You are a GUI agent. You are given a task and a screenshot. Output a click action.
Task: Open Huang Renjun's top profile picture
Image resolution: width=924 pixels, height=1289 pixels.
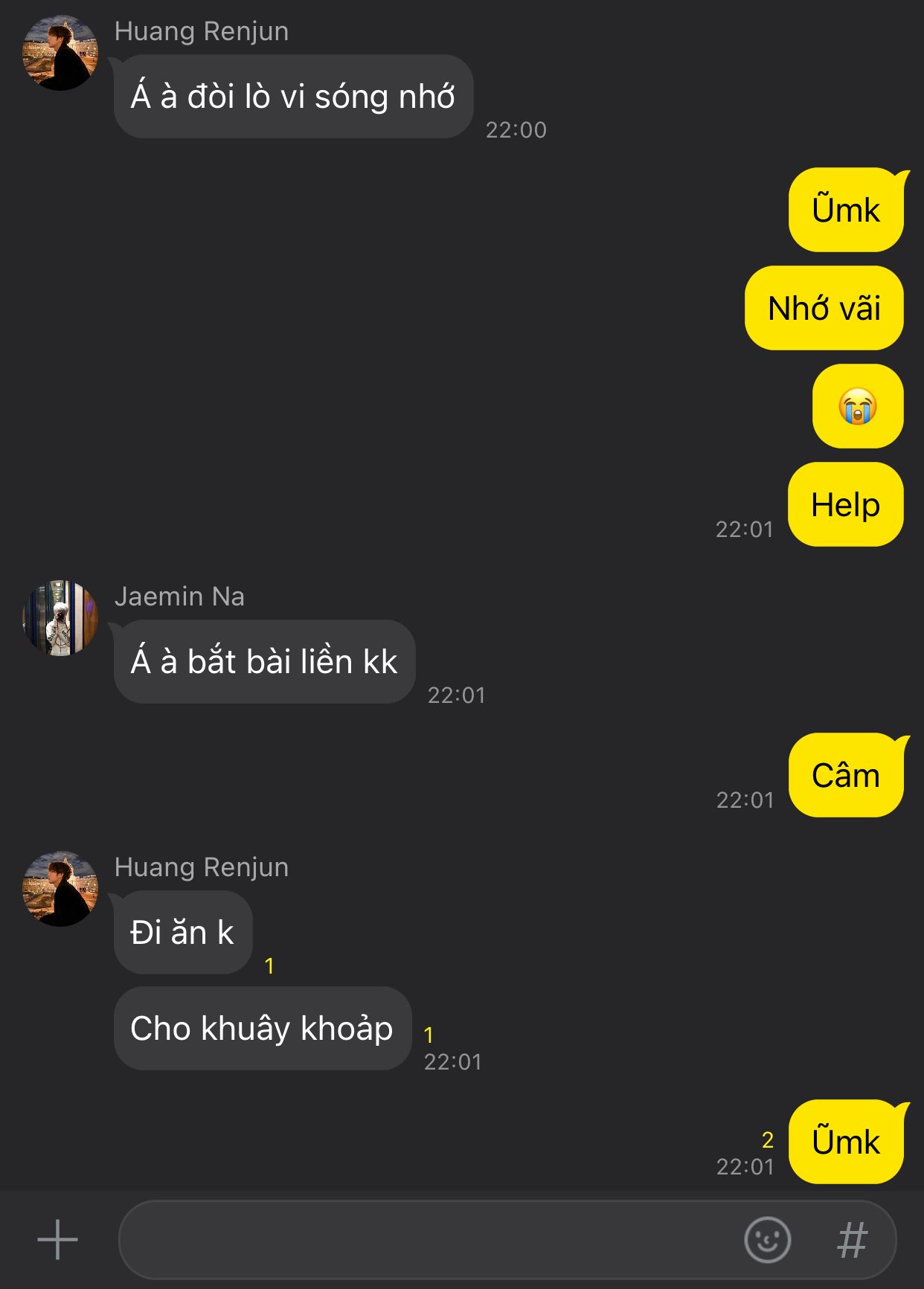(x=60, y=53)
